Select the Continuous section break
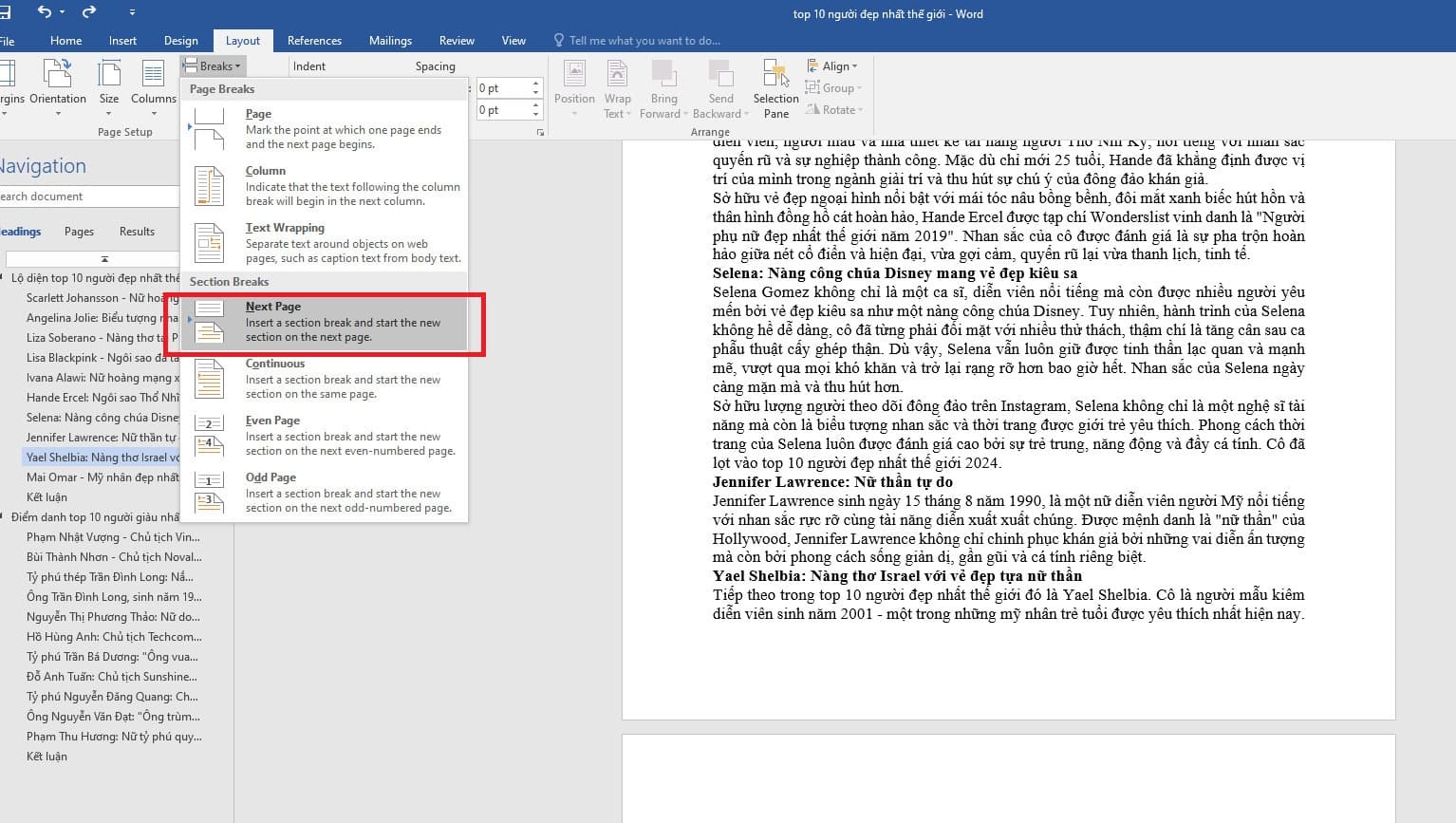Image resolution: width=1456 pixels, height=823 pixels. 325,378
